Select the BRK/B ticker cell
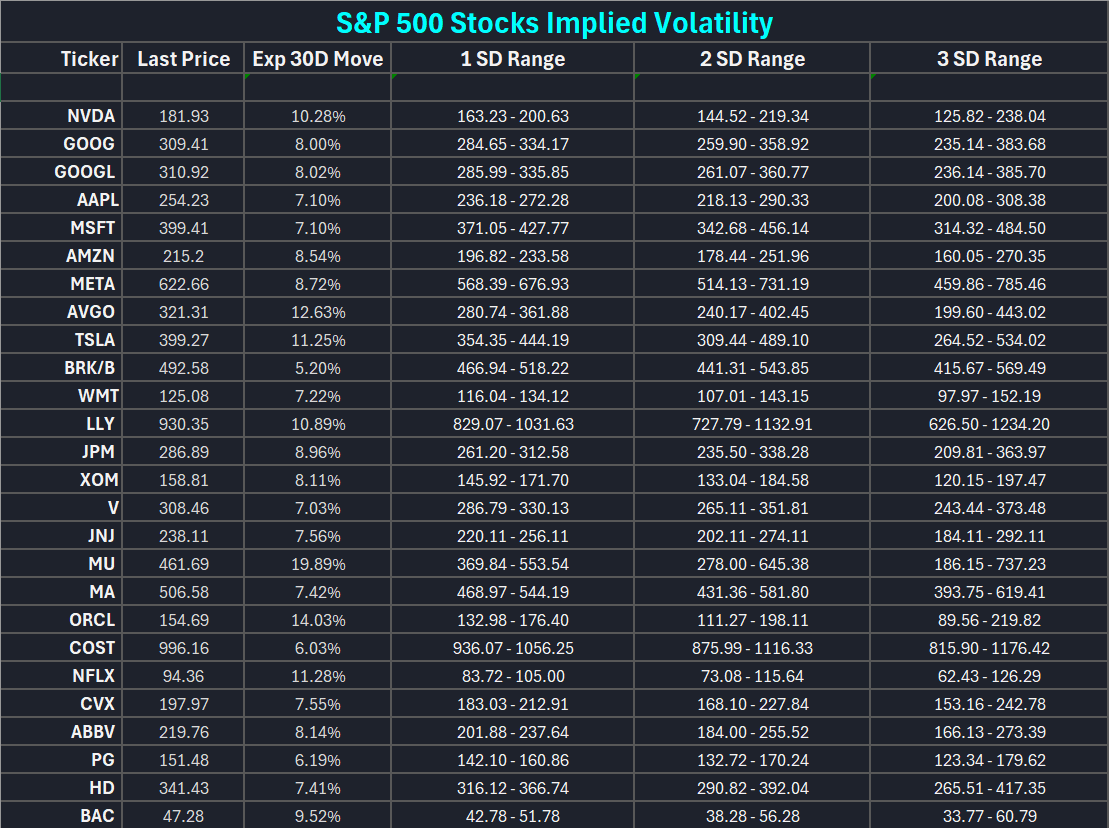The width and height of the screenshot is (1109, 828). (89, 368)
